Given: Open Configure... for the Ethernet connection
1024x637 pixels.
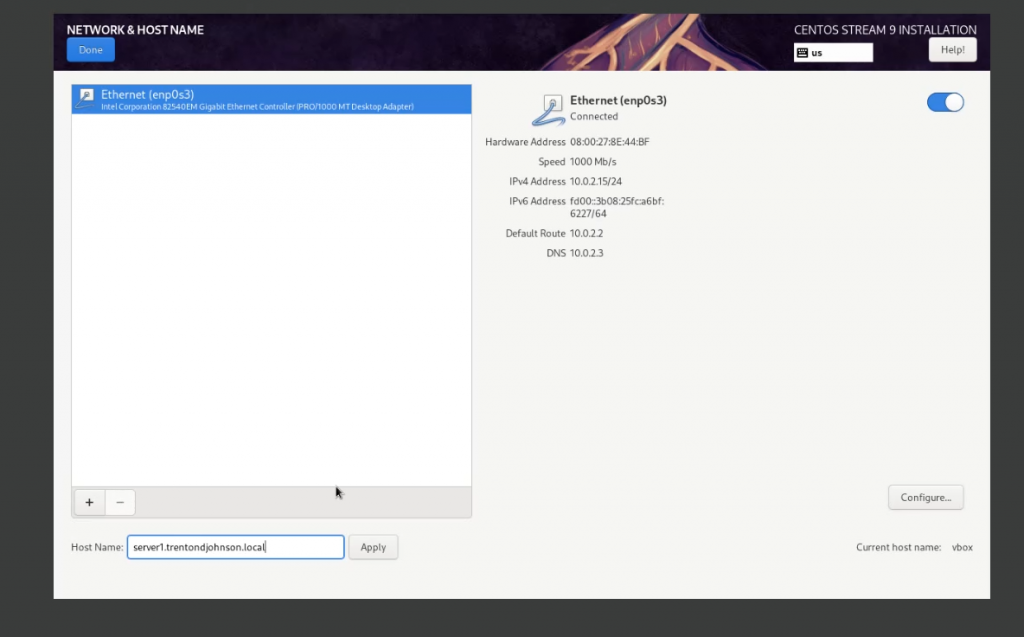Looking at the screenshot, I should pos(925,497).
